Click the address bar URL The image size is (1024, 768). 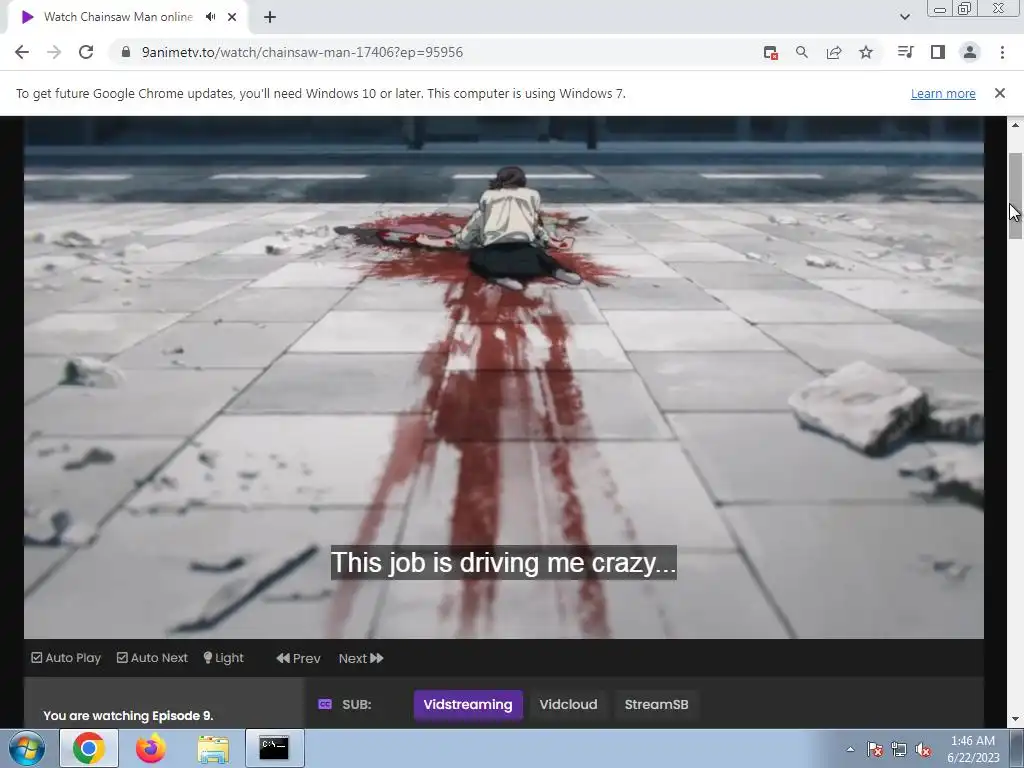(x=302, y=52)
